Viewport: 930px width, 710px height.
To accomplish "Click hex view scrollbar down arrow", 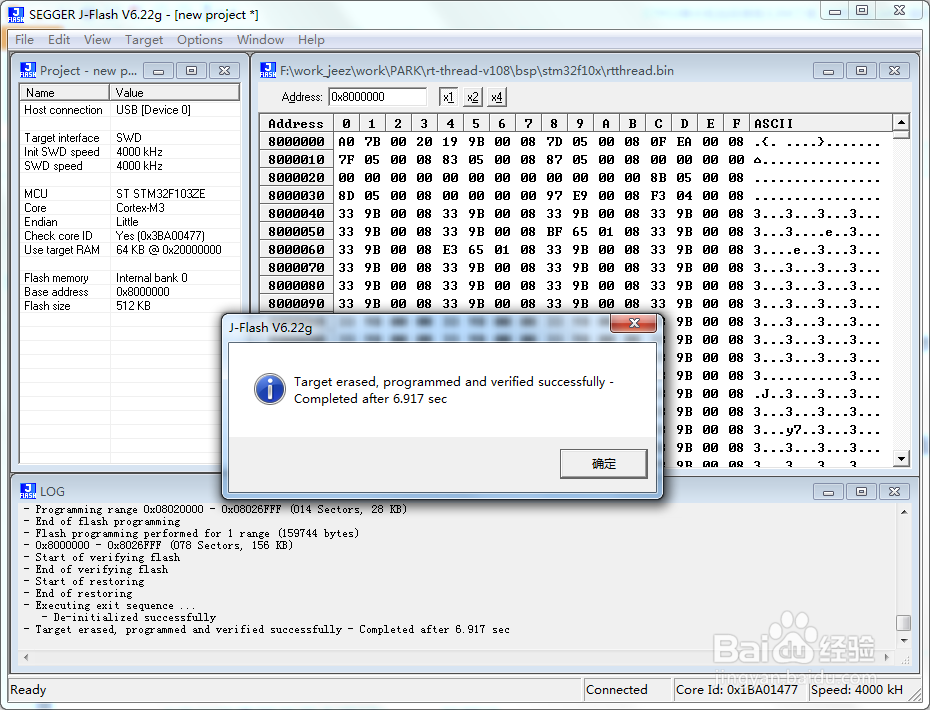I will (901, 458).
